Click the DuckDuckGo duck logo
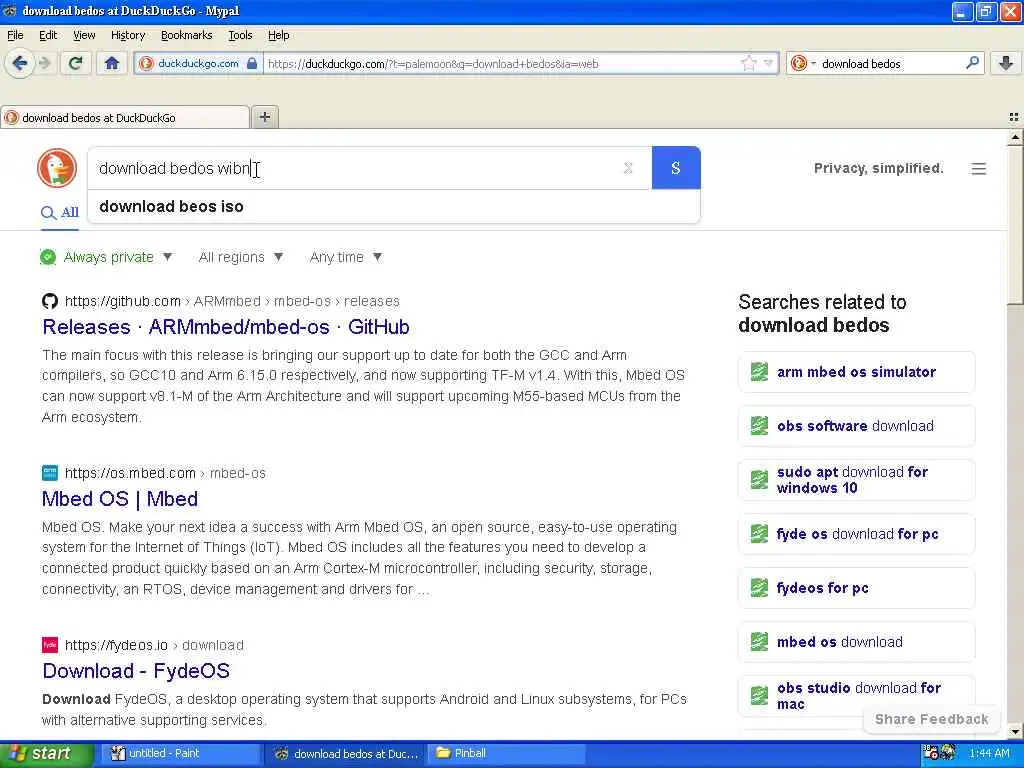This screenshot has height=768, width=1024. click(x=57, y=168)
